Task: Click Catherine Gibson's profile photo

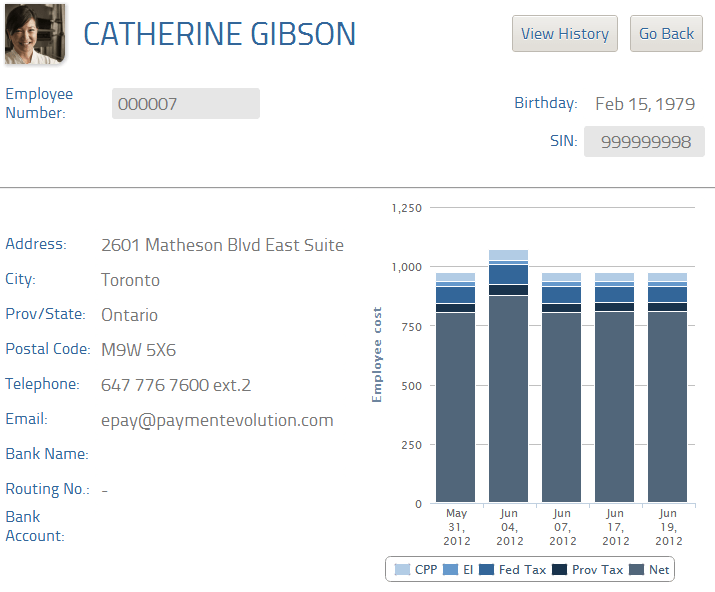Action: (35, 34)
